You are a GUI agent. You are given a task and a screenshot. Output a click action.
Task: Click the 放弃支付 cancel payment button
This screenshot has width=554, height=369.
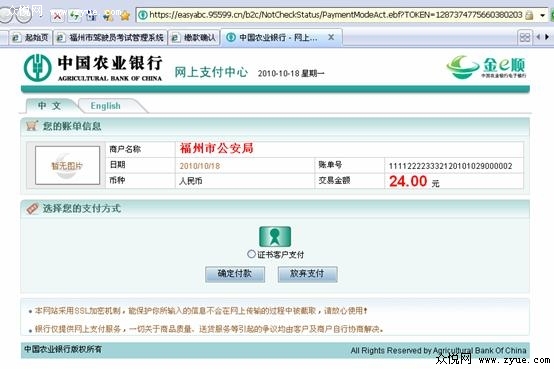[x=307, y=274]
